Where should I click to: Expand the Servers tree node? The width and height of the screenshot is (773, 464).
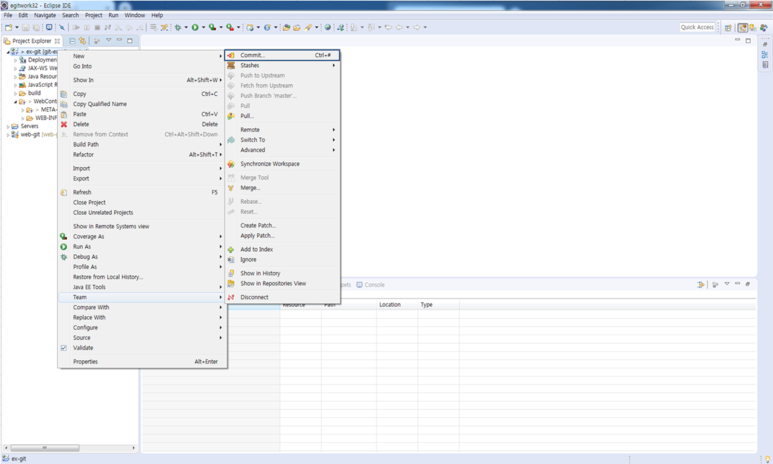[x=8, y=127]
